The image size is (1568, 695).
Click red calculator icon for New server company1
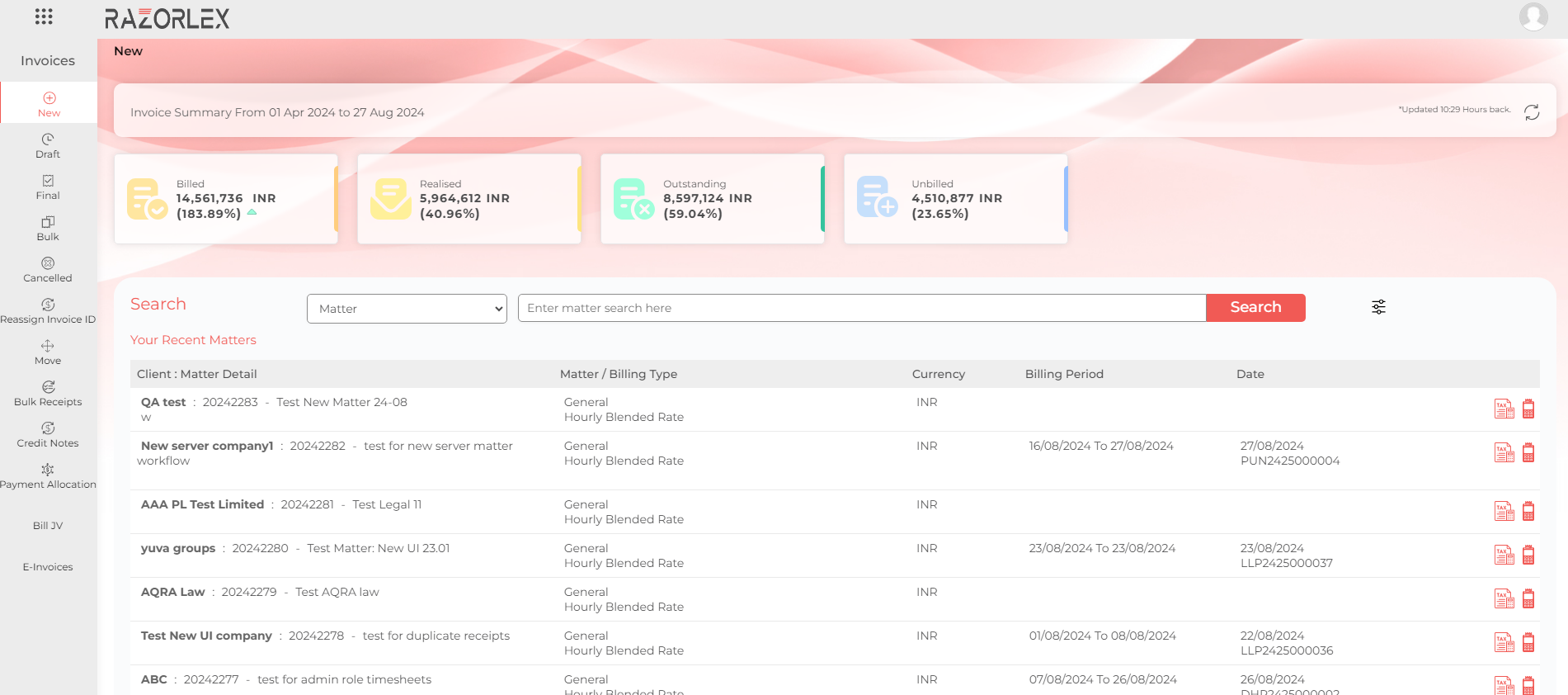(x=1528, y=452)
